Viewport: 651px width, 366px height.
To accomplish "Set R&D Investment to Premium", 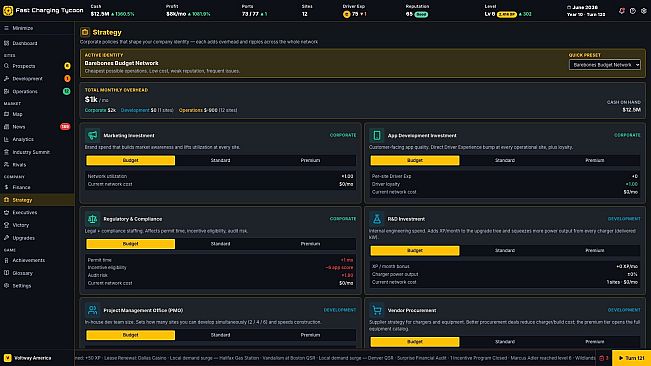I will coord(595,250).
